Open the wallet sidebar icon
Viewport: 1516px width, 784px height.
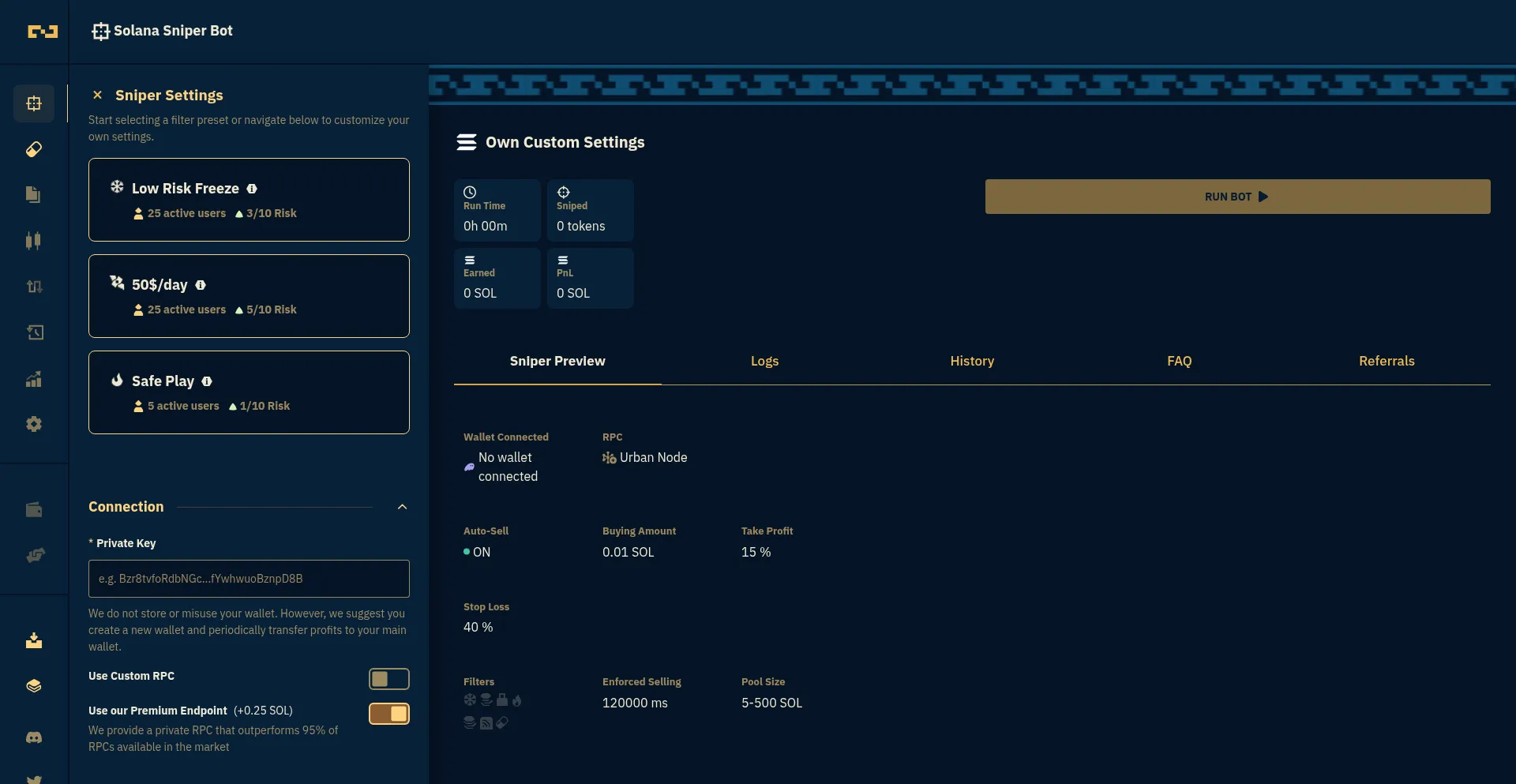(34, 509)
